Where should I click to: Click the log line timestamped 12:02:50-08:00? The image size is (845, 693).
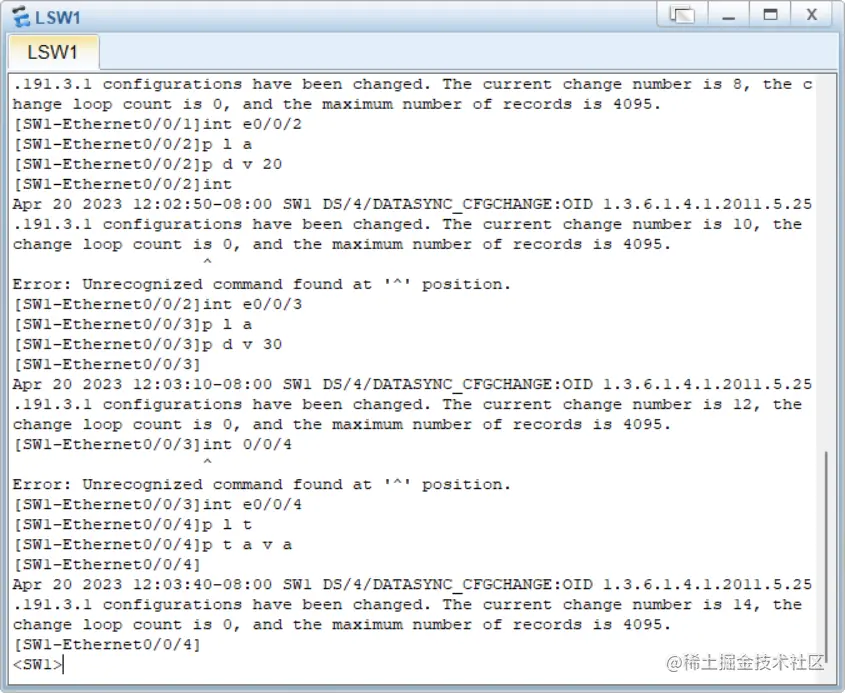pyautogui.click(x=412, y=204)
